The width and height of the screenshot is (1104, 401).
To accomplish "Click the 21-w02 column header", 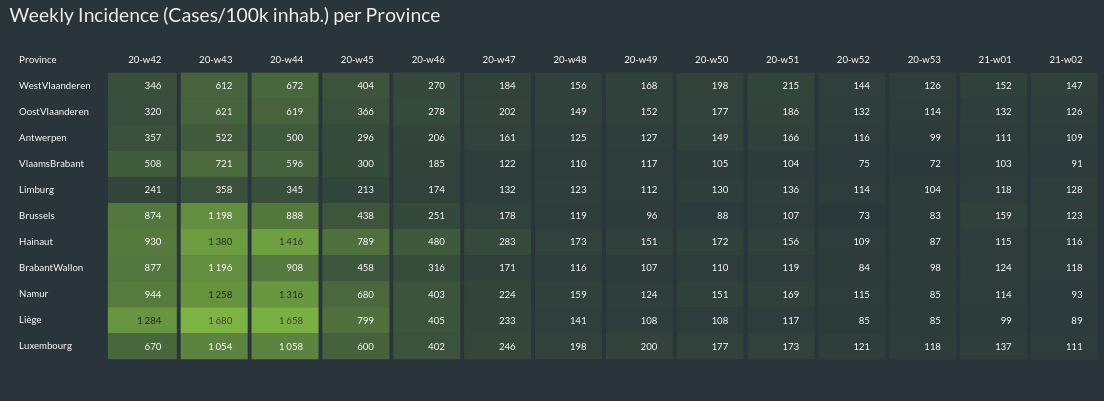I will click(1066, 60).
